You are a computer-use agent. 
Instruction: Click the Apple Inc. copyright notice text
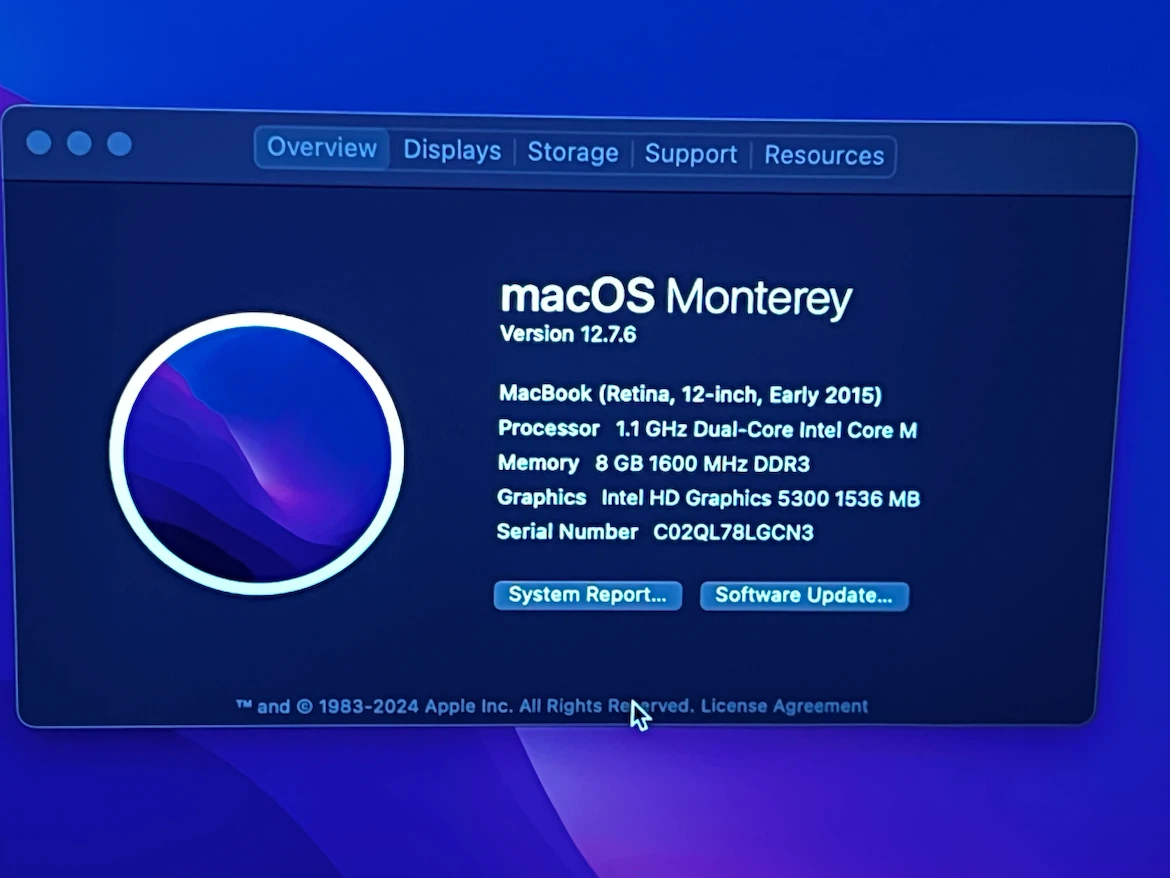[466, 706]
